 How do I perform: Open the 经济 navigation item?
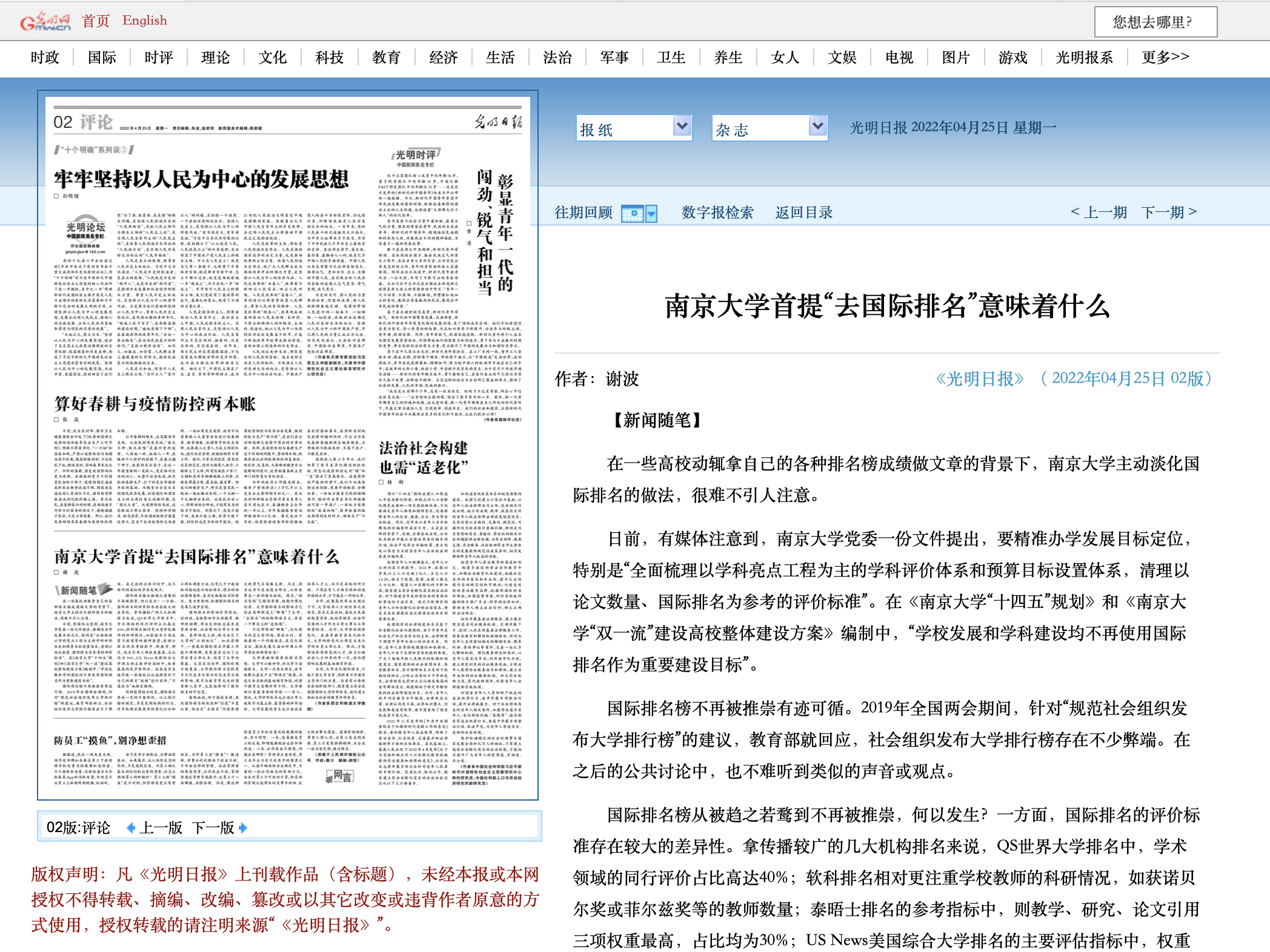pos(444,58)
